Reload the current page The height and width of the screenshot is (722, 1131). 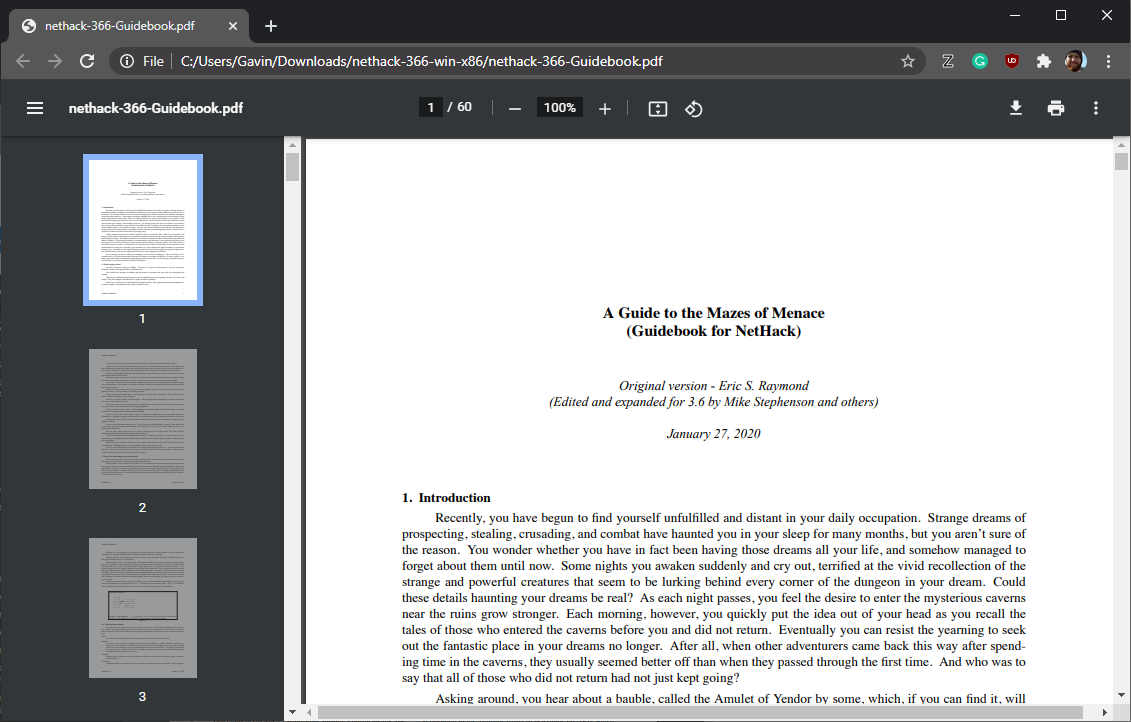coord(87,61)
